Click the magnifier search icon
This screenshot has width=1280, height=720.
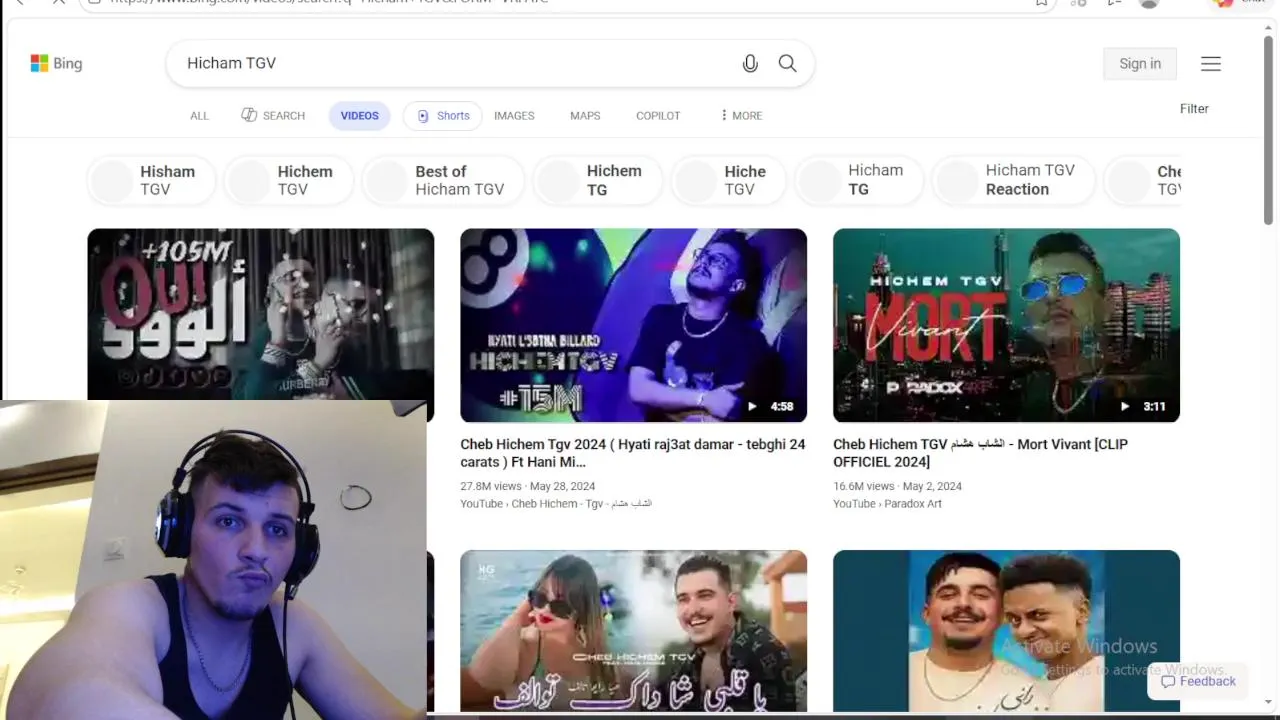click(788, 63)
